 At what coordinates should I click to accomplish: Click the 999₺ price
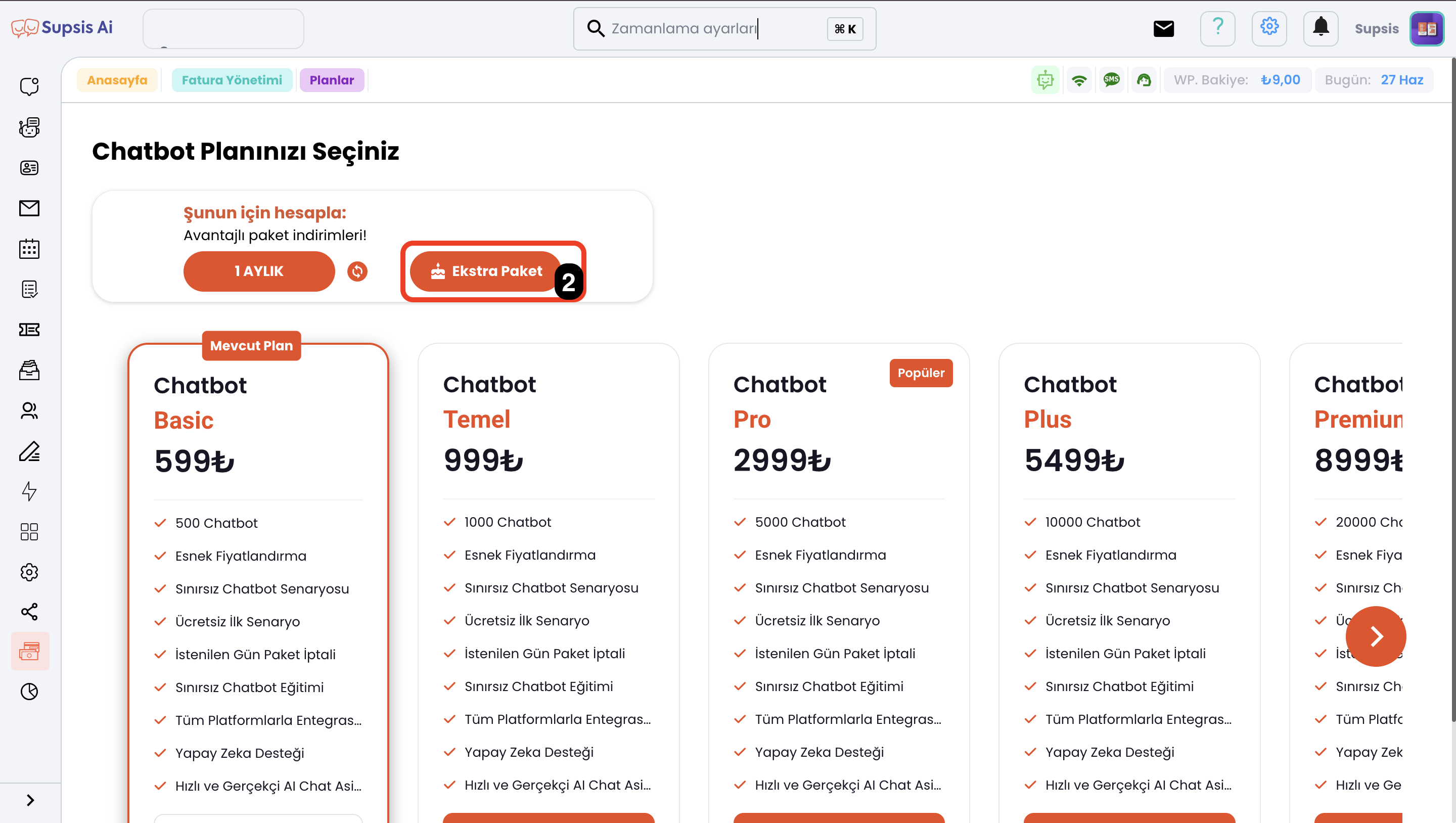484,460
